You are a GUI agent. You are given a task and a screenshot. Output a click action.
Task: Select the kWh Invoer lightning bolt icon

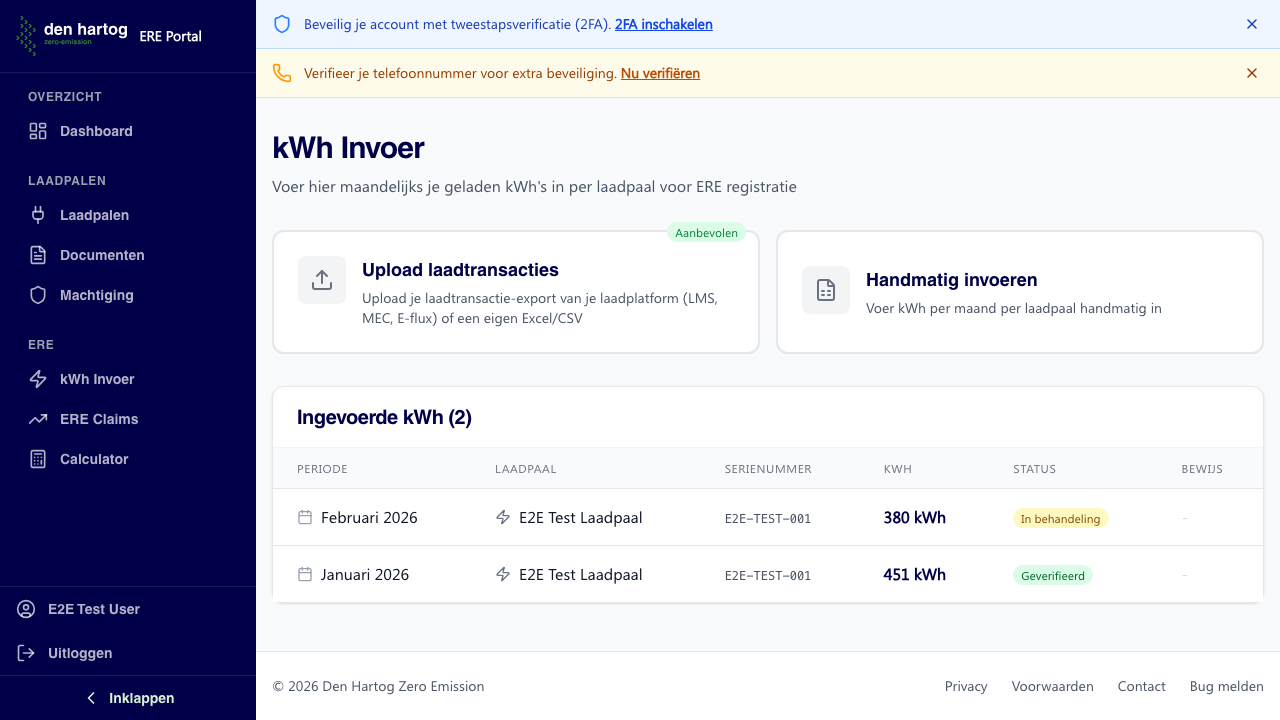point(37,379)
